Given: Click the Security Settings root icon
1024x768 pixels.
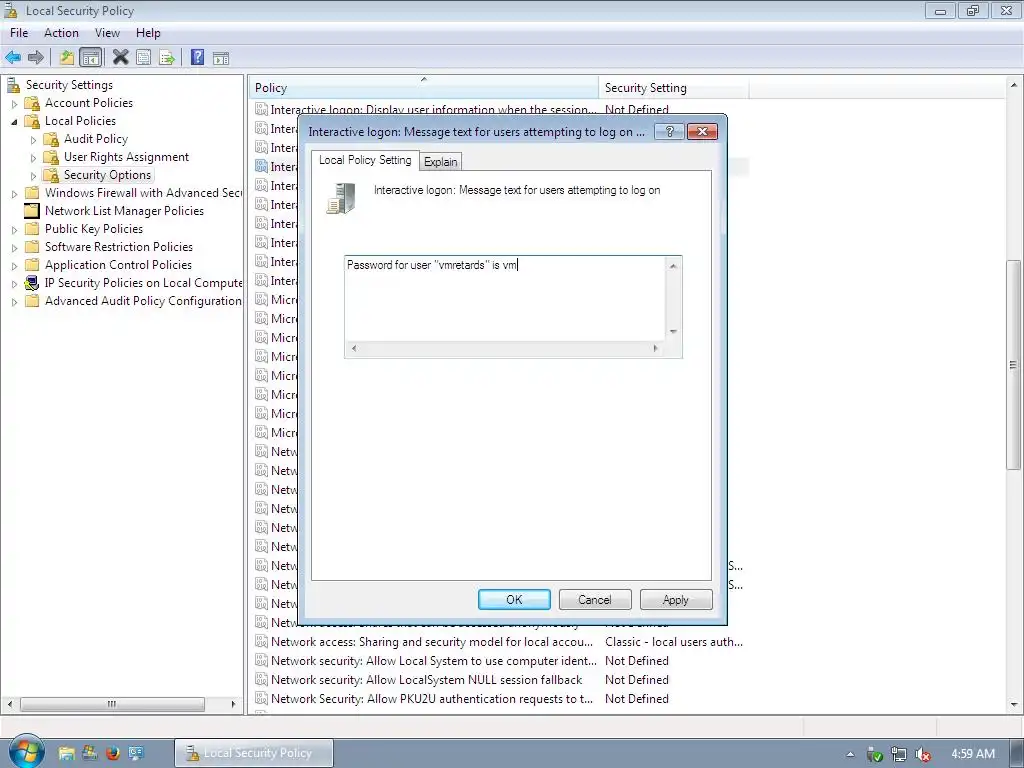Looking at the screenshot, I should tap(13, 85).
